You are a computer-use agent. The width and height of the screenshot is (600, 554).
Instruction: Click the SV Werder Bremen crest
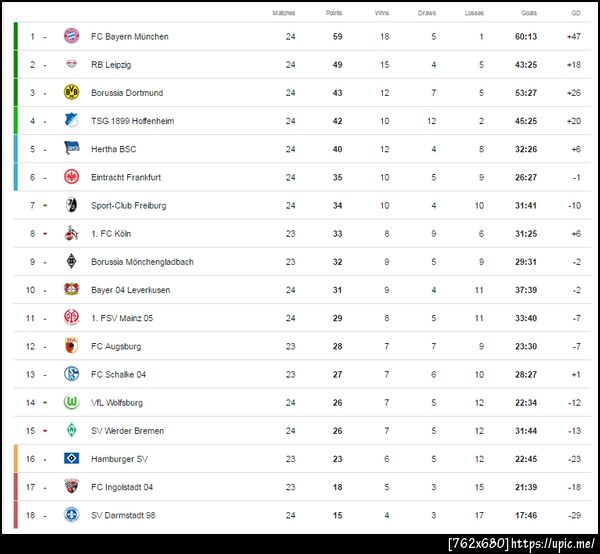click(x=71, y=431)
